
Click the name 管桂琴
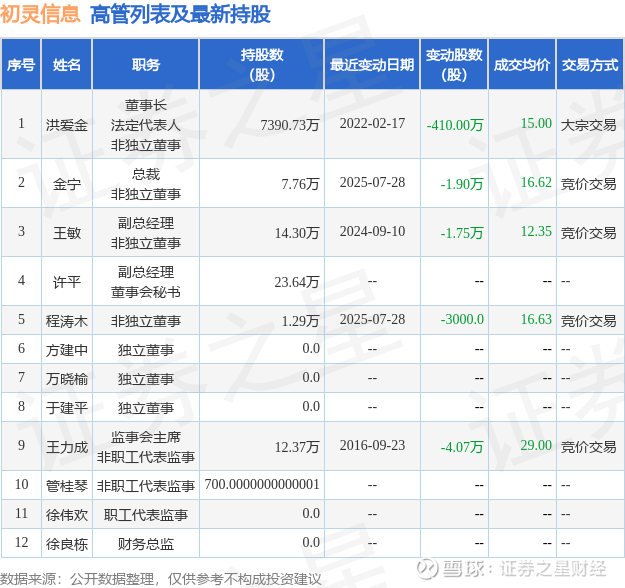coord(67,486)
